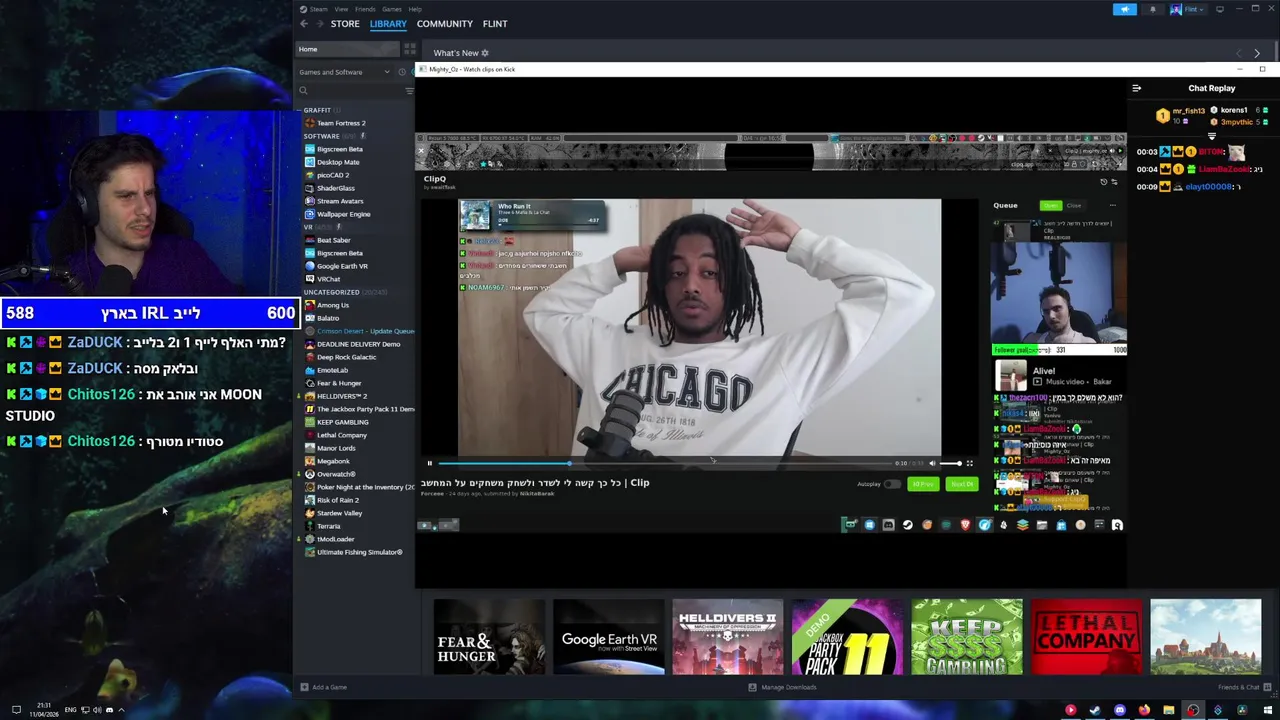
Task: Select Wallpaper Engine in the list
Action: tap(343, 214)
